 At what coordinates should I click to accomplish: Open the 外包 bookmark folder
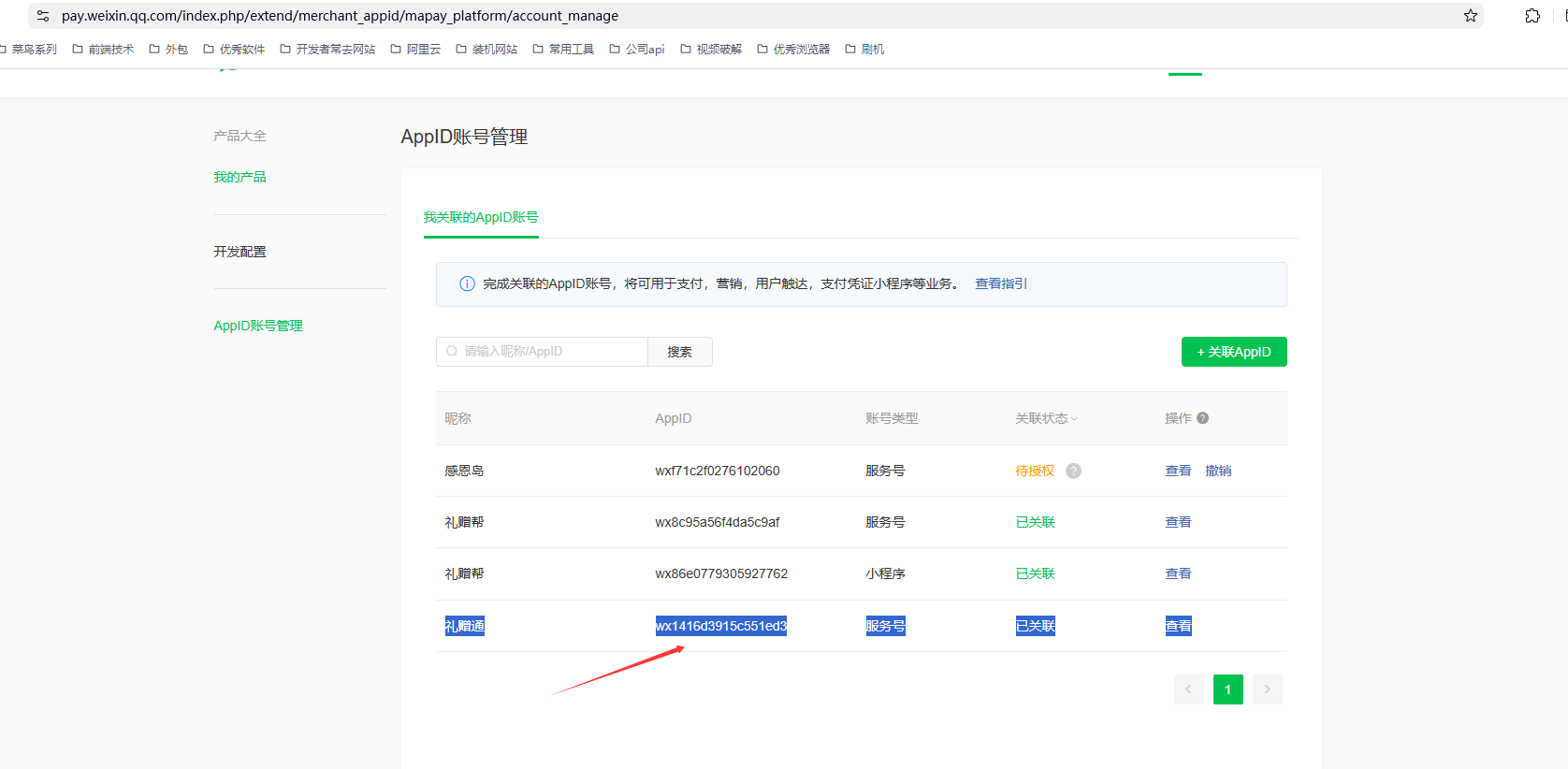(168, 50)
